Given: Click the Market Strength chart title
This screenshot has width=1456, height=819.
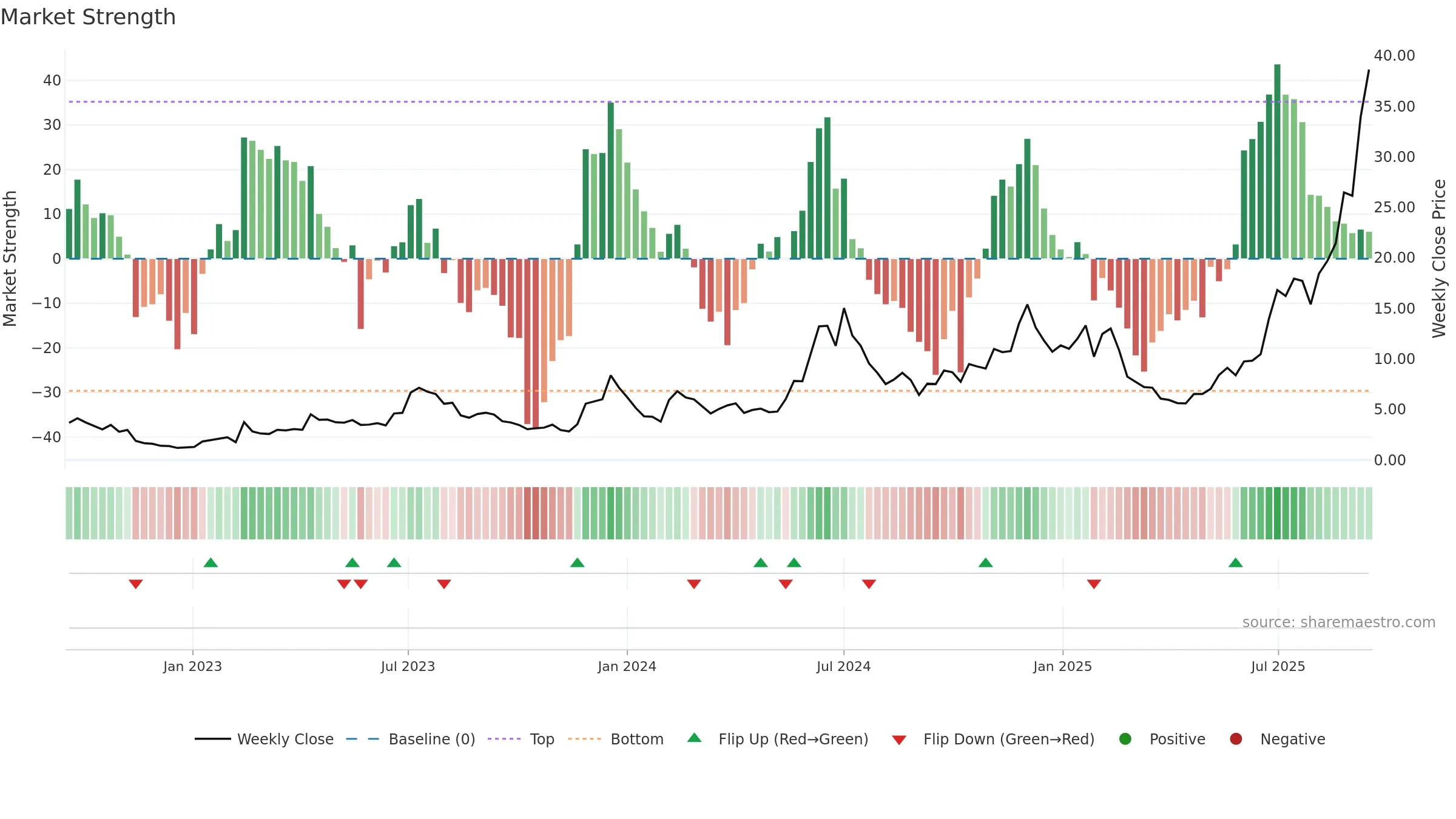Looking at the screenshot, I should tap(88, 17).
